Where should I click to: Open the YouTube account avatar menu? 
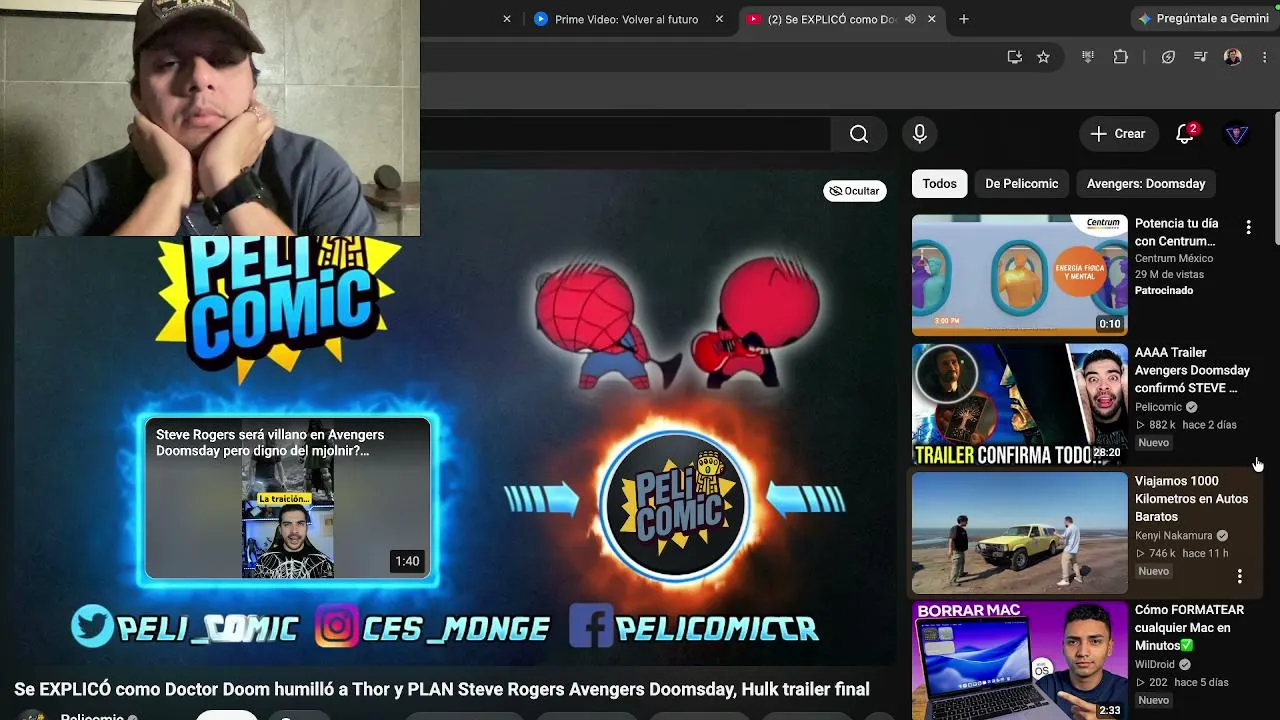(x=1237, y=134)
